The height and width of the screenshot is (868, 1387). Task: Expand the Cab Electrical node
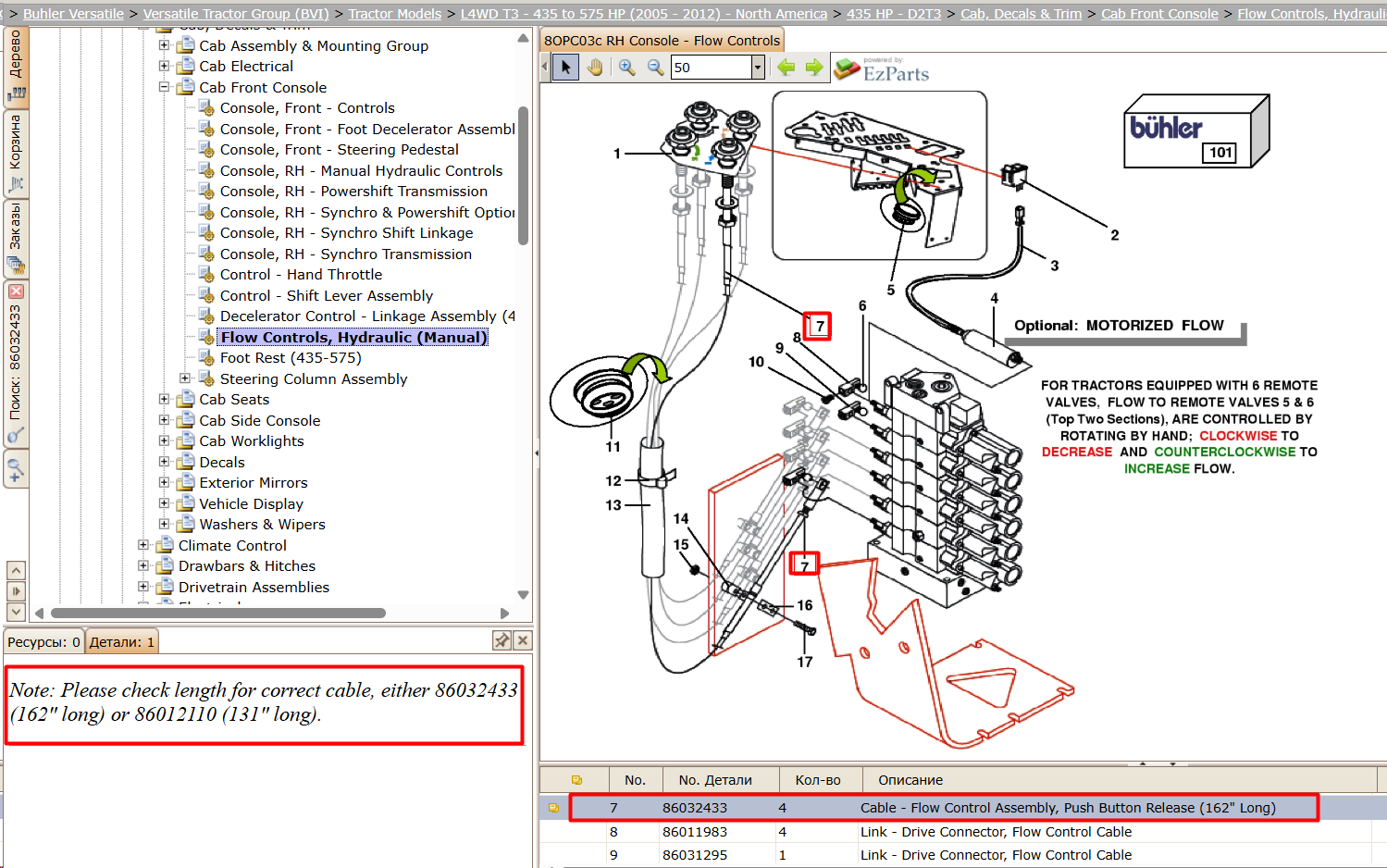(x=165, y=66)
